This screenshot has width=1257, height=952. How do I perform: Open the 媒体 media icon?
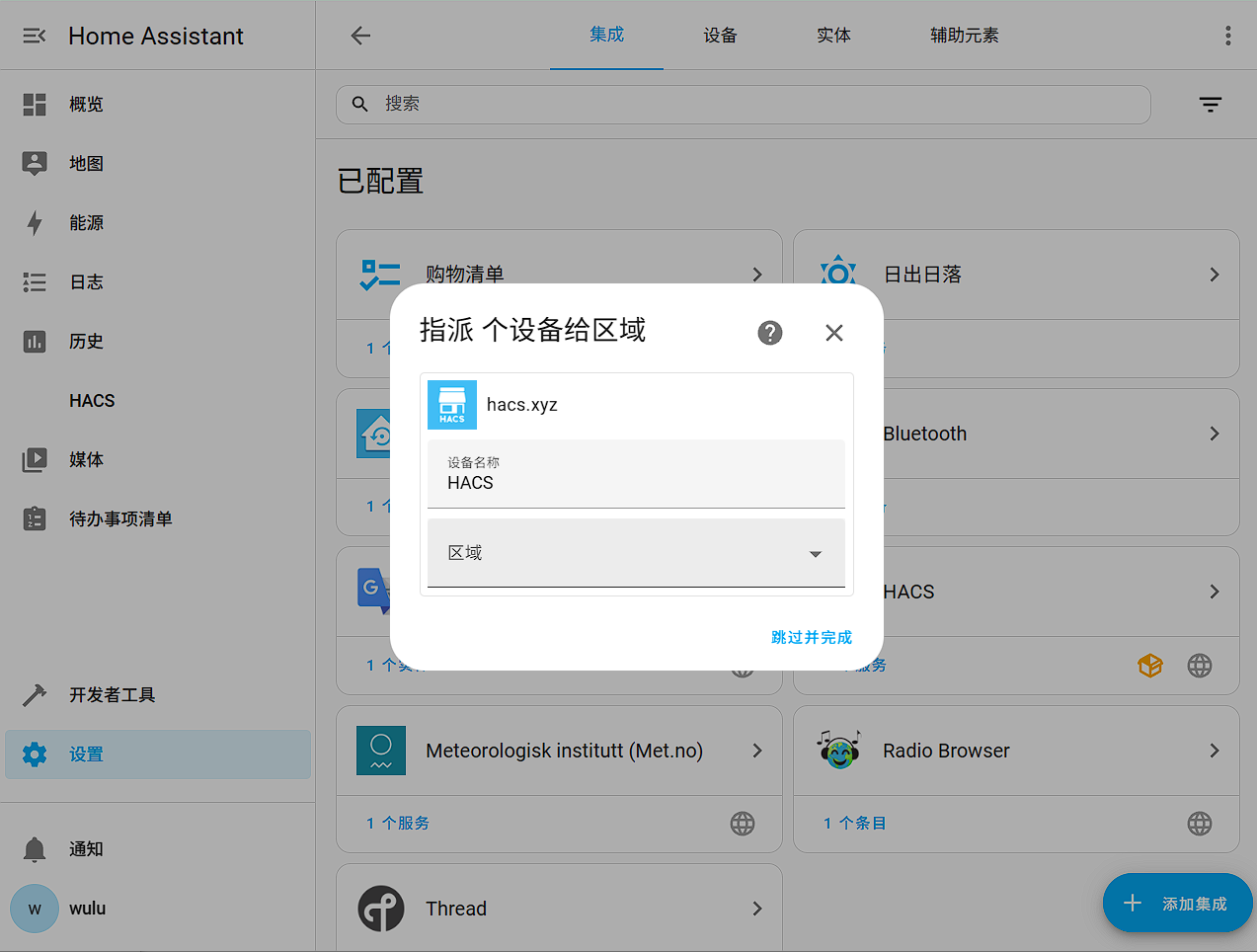point(35,459)
